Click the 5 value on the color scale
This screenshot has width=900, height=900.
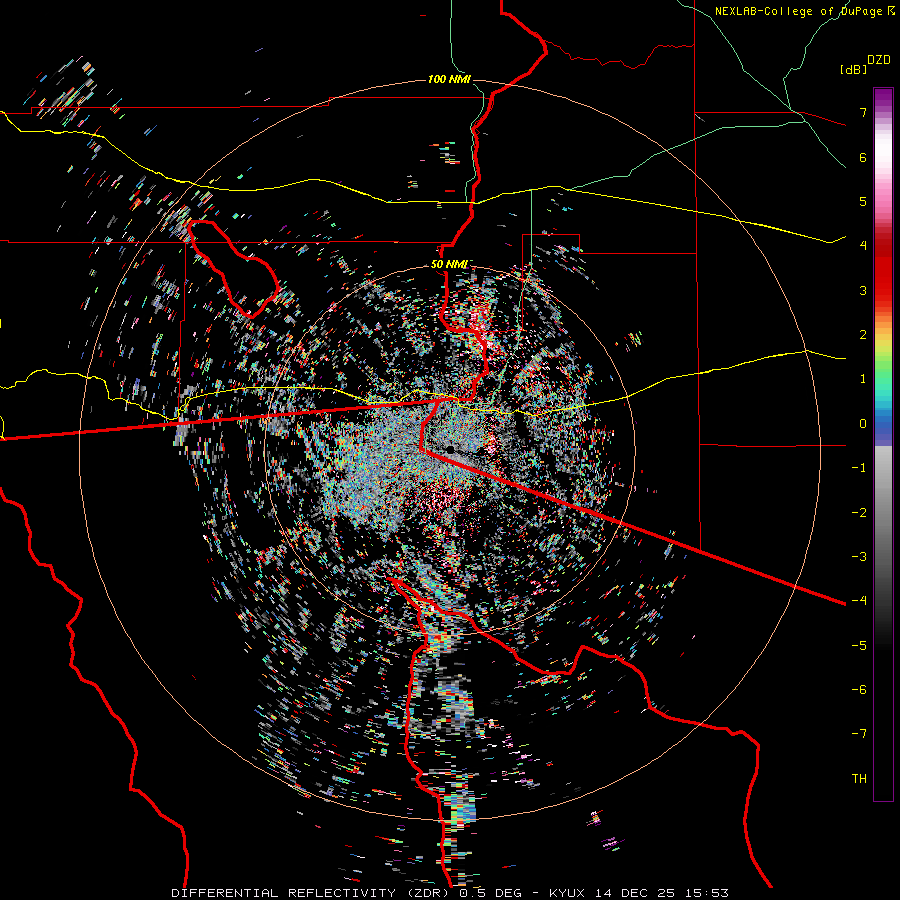863,201
